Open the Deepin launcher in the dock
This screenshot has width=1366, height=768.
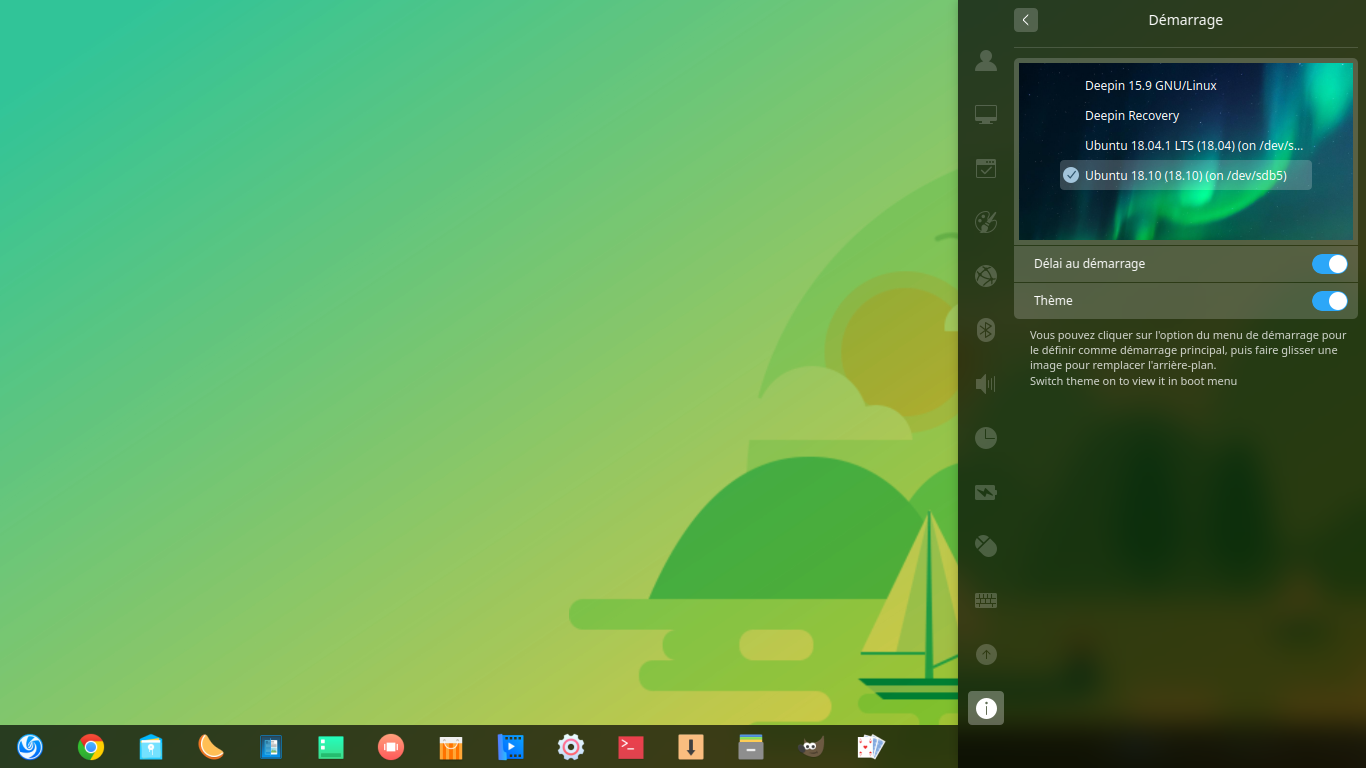pyautogui.click(x=30, y=747)
